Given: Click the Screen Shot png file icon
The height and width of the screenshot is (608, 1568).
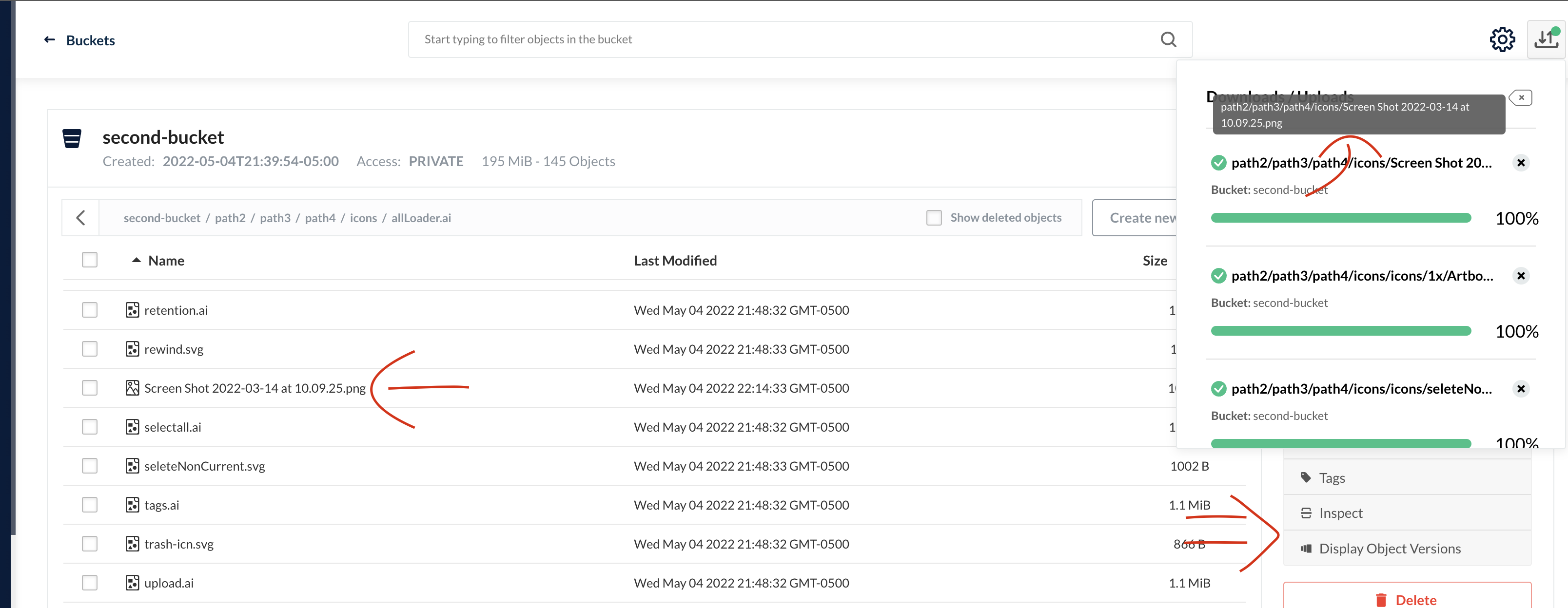Looking at the screenshot, I should pos(132,388).
